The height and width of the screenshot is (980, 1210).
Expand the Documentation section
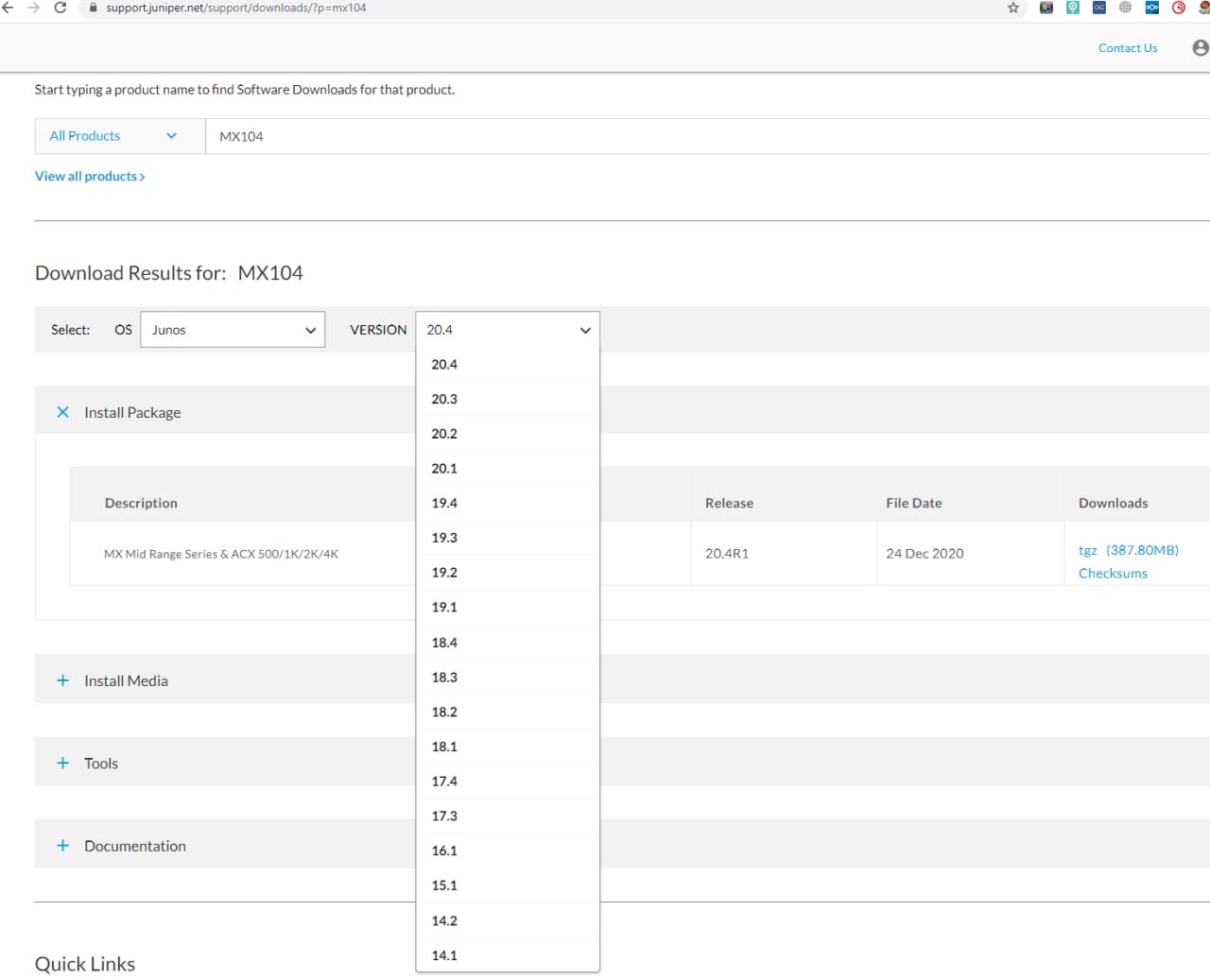click(62, 846)
